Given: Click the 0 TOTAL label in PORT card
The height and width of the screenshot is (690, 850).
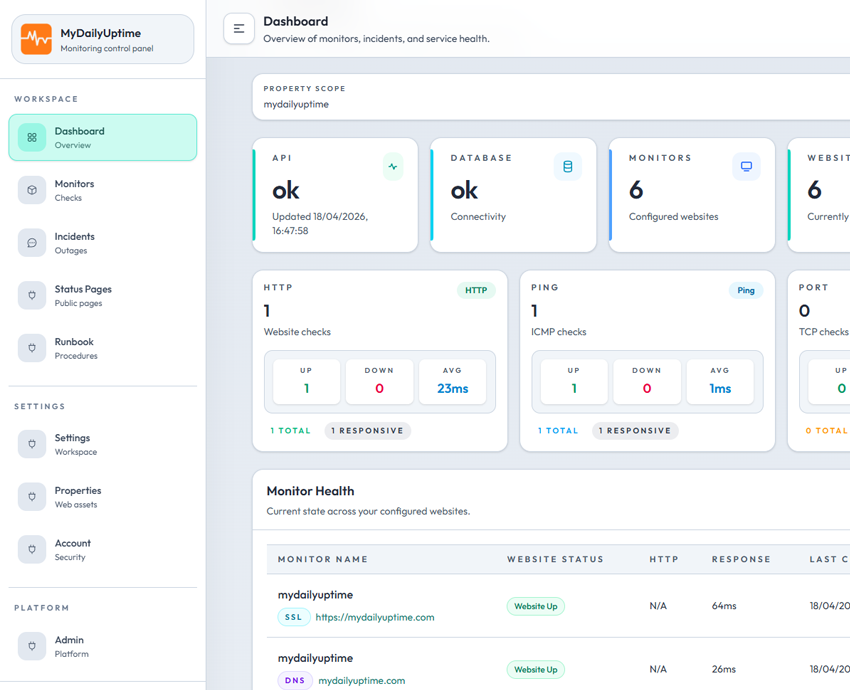Looking at the screenshot, I should 826,431.
